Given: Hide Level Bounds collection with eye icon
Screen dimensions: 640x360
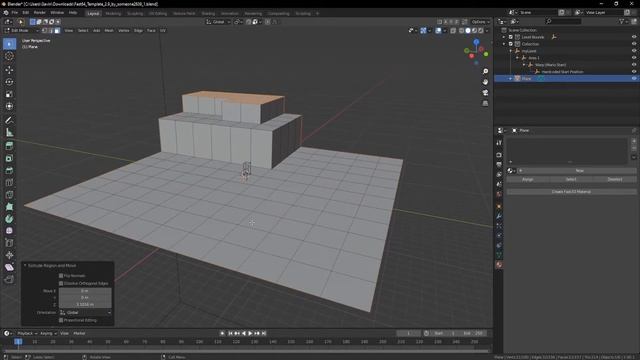Looking at the screenshot, I should [x=634, y=37].
